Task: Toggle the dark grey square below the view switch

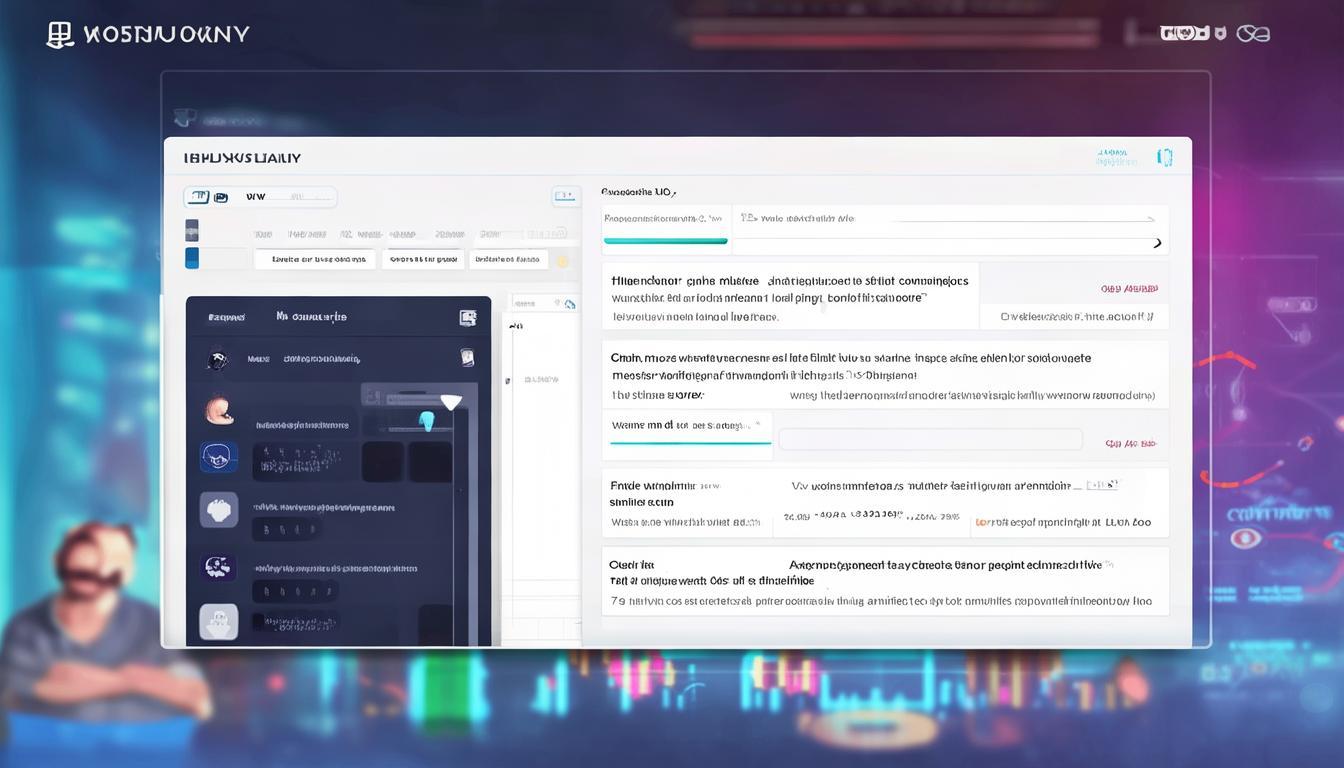Action: [192, 230]
